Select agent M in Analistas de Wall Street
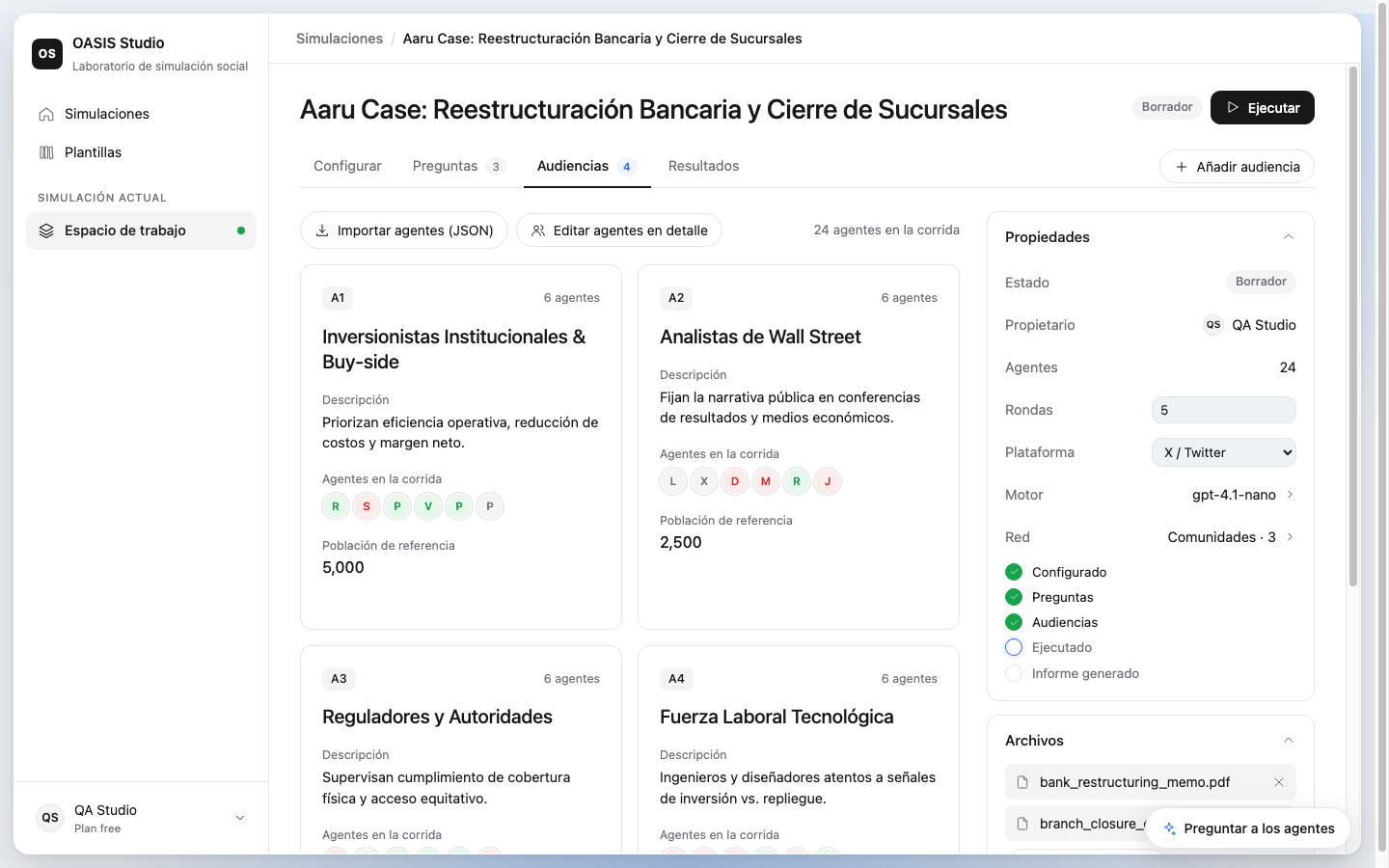Image resolution: width=1389 pixels, height=868 pixels. pyautogui.click(x=766, y=481)
